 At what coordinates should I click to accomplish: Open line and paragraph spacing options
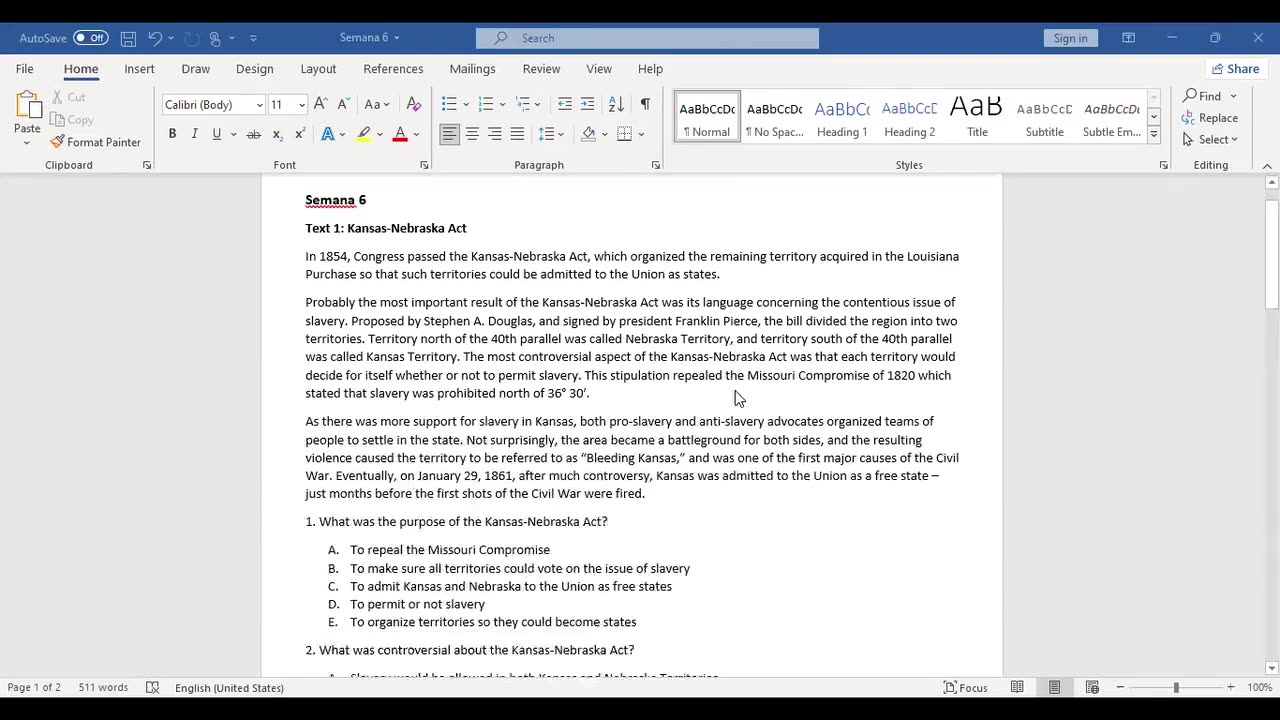550,134
